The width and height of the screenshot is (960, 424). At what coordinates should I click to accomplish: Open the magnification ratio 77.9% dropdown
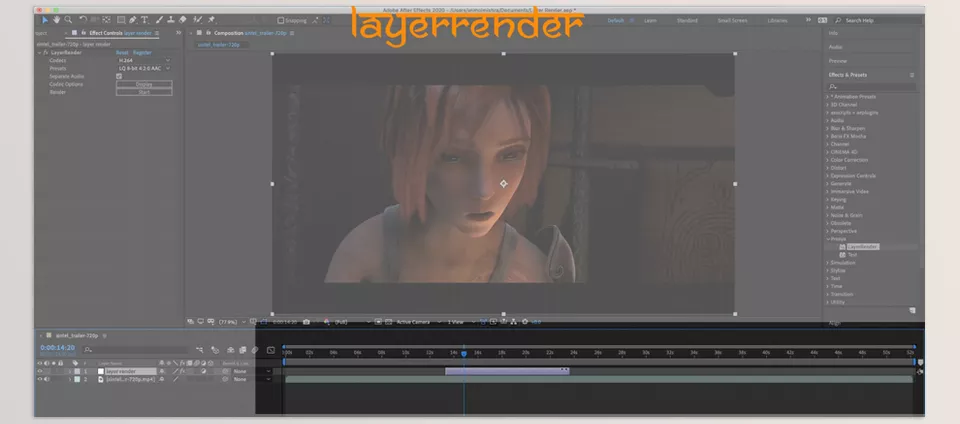(x=232, y=322)
